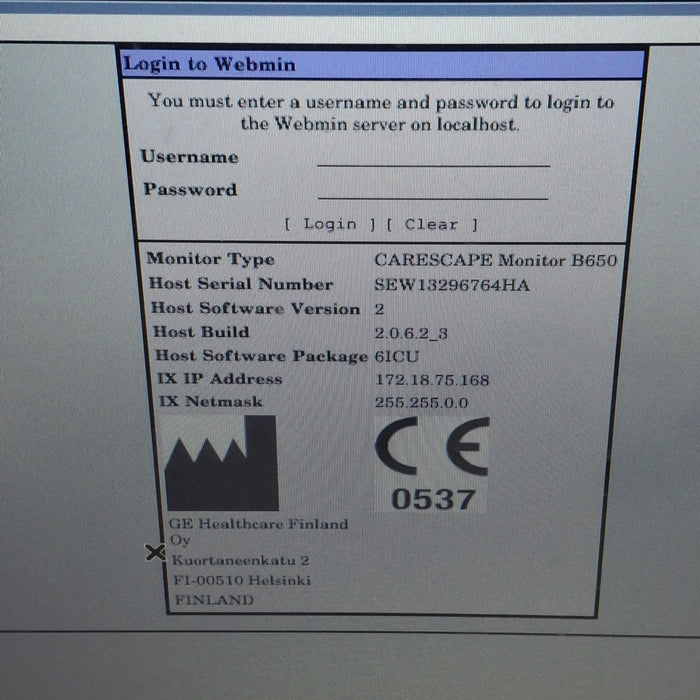Click the 'You must enter a username' message
Screen dimensions: 700x700
tap(381, 112)
